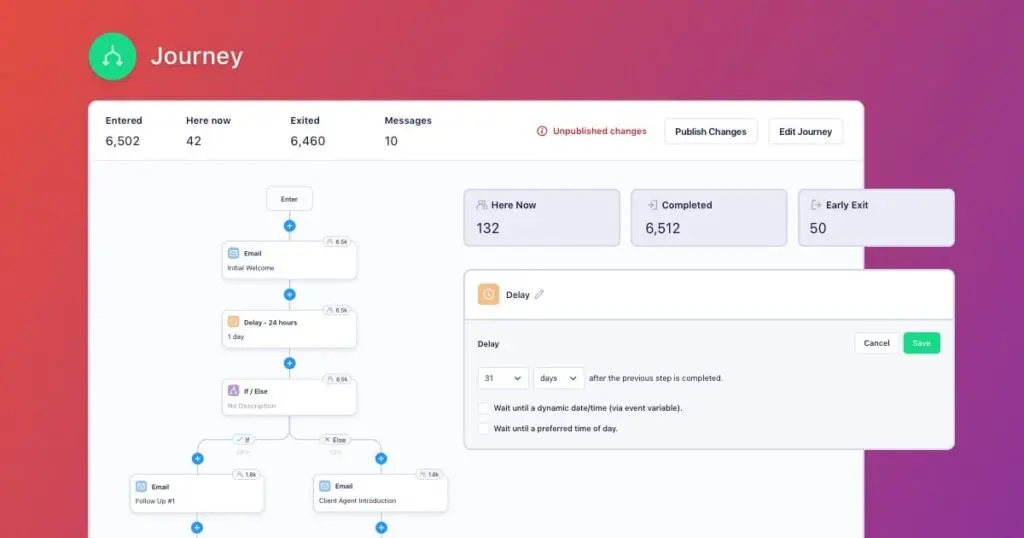Click the Exited 6,460 stat
This screenshot has height=538, width=1024.
308,131
